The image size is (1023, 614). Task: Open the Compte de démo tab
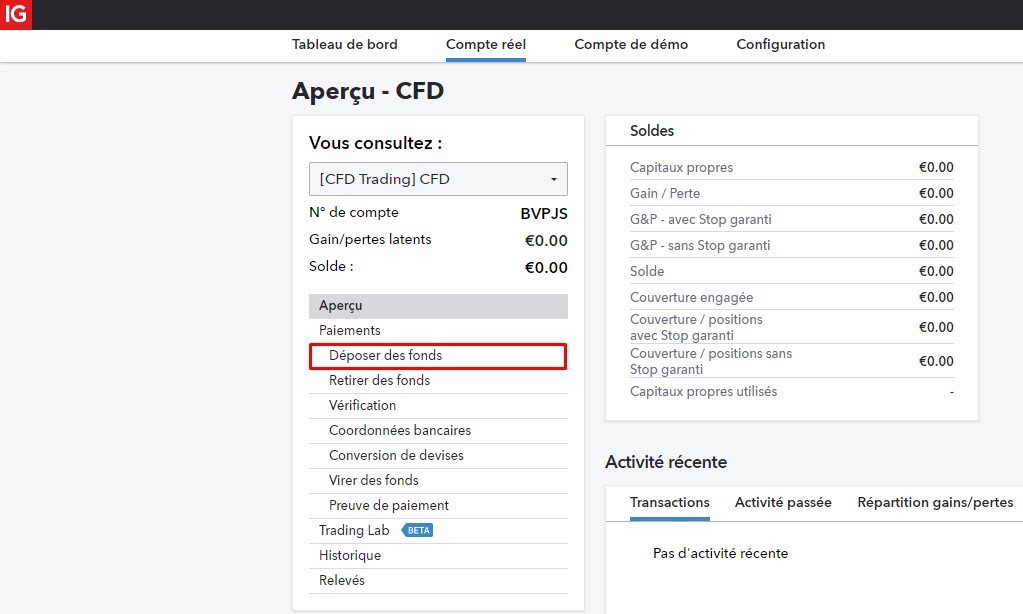click(x=631, y=44)
